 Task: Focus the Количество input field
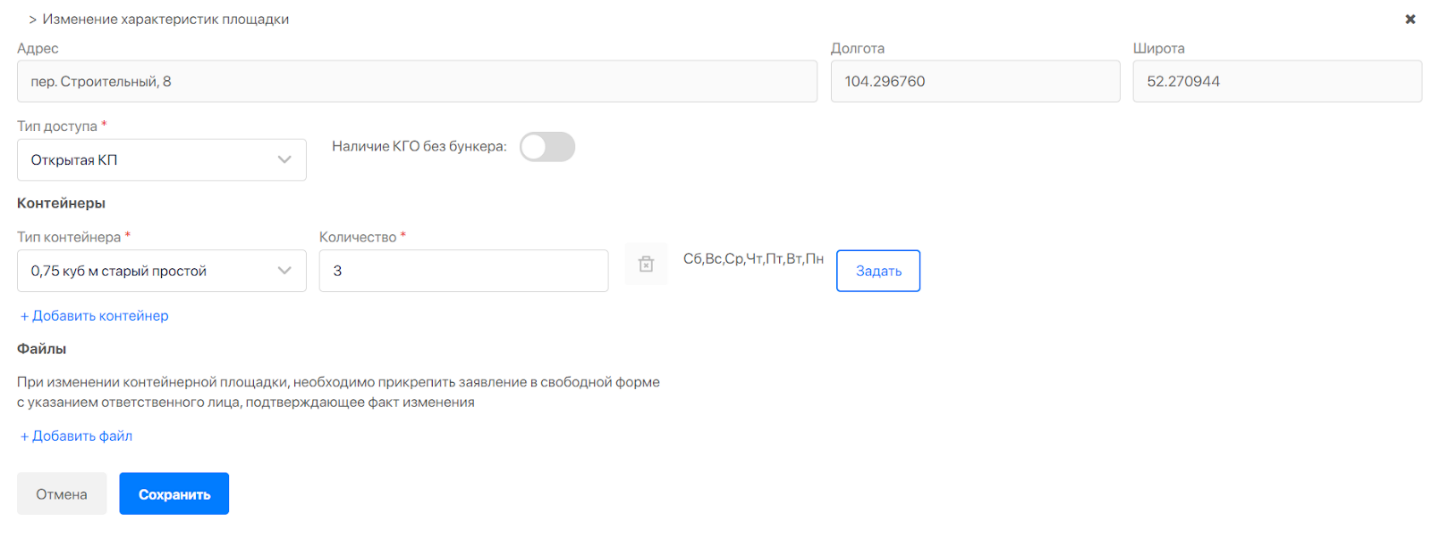pyautogui.click(x=463, y=271)
